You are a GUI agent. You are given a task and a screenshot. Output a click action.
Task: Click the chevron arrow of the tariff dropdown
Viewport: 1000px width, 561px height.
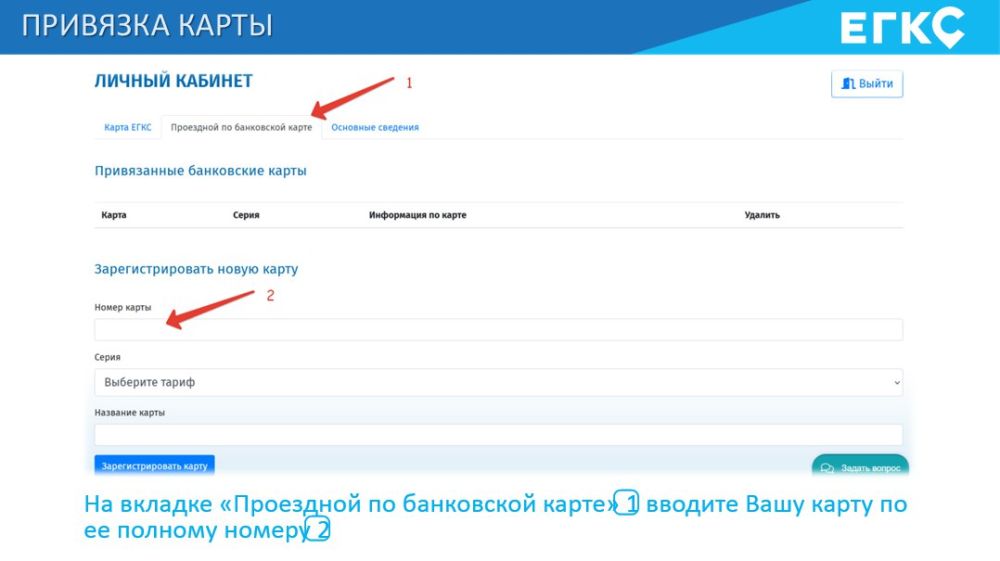[897, 382]
